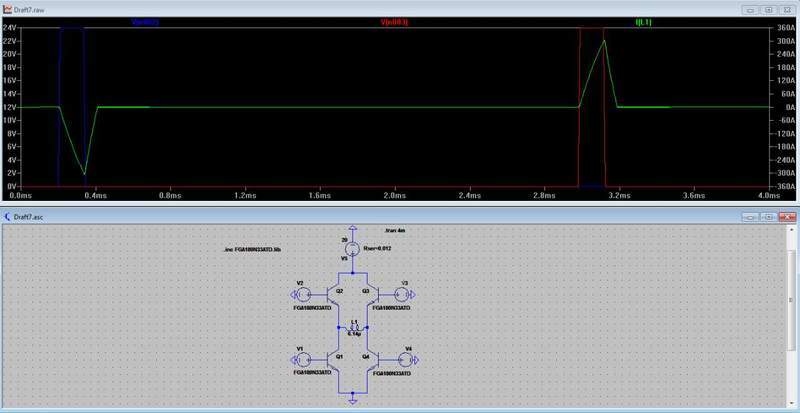Viewport: 800px width, 413px height.
Task: Click the V4 voltage source symbol
Action: tap(403, 358)
